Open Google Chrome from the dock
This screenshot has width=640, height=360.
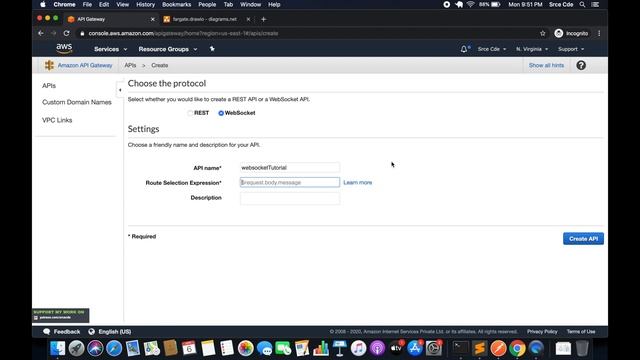(517, 348)
